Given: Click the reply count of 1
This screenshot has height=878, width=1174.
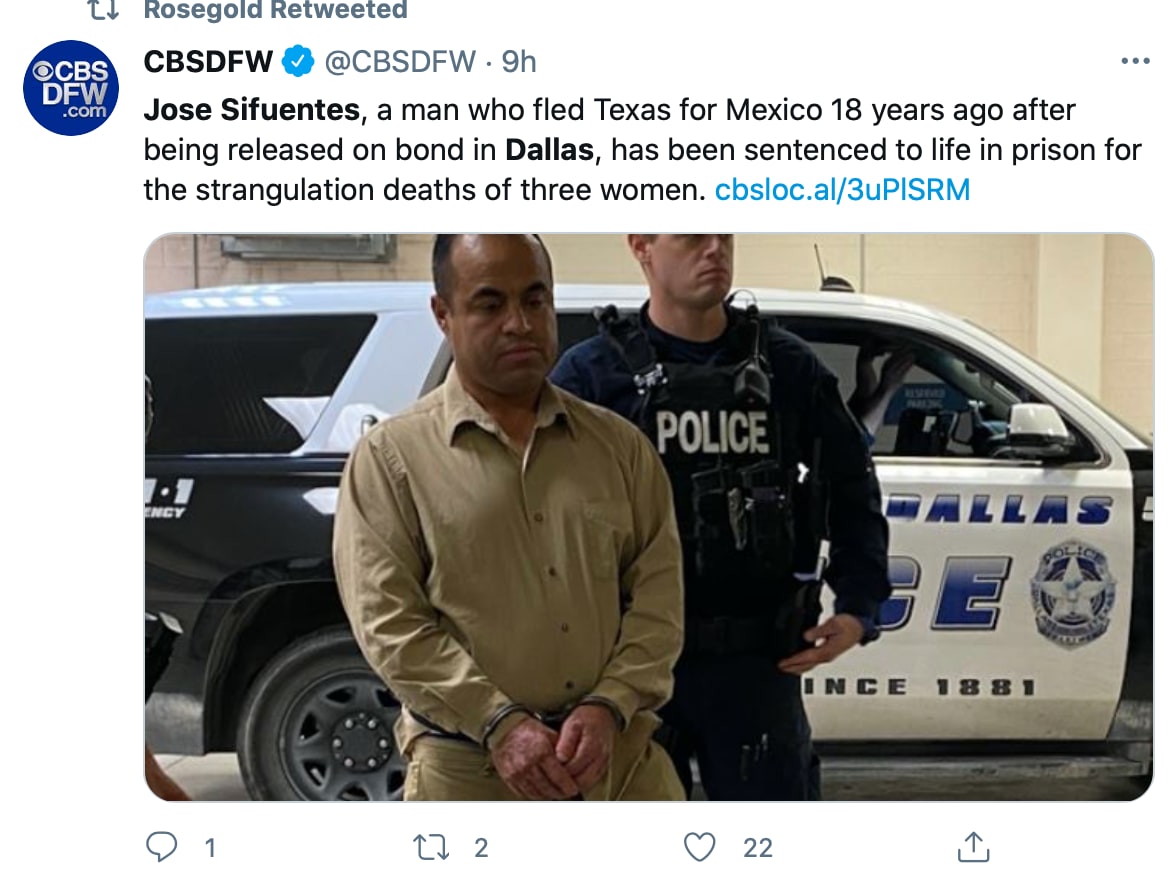Looking at the screenshot, I should click(x=210, y=848).
